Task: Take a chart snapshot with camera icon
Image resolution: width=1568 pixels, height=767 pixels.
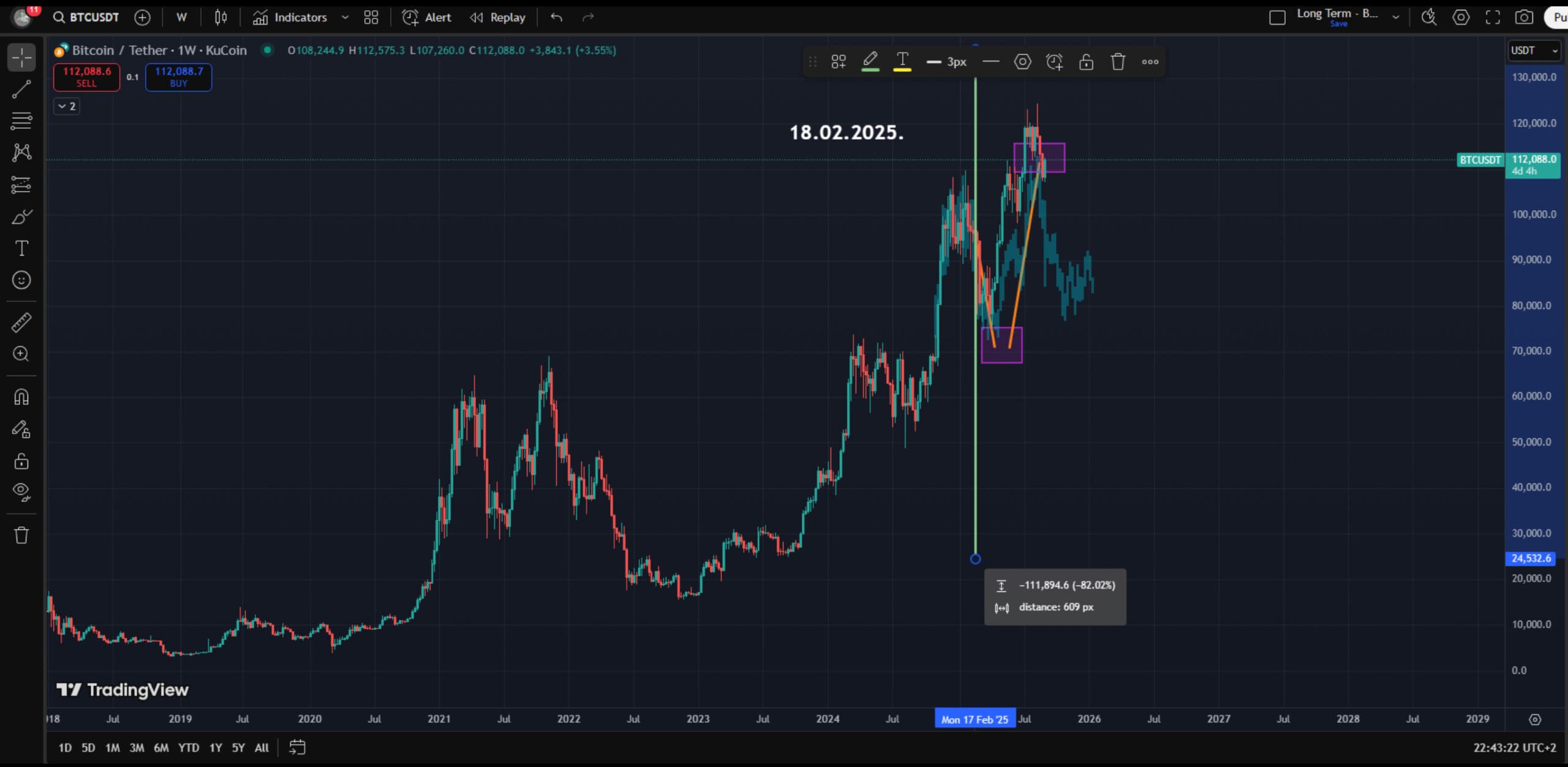Action: (1524, 17)
